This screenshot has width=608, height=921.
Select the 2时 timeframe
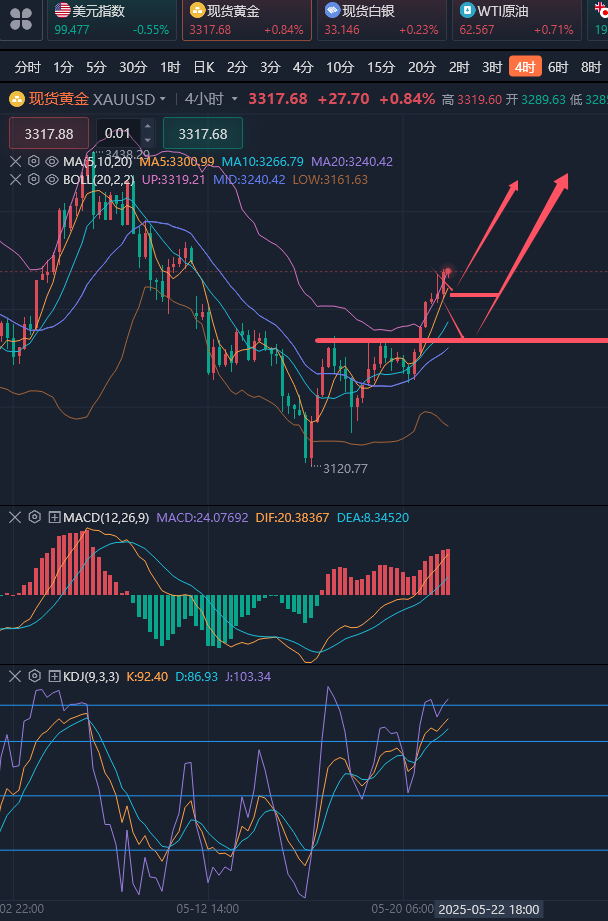point(459,68)
